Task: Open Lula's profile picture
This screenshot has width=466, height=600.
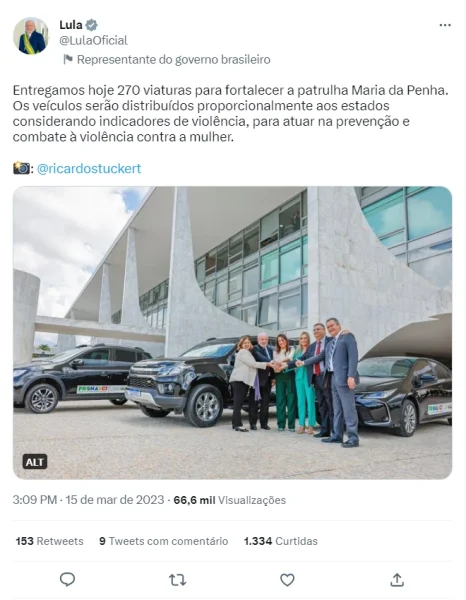Action: [31, 36]
